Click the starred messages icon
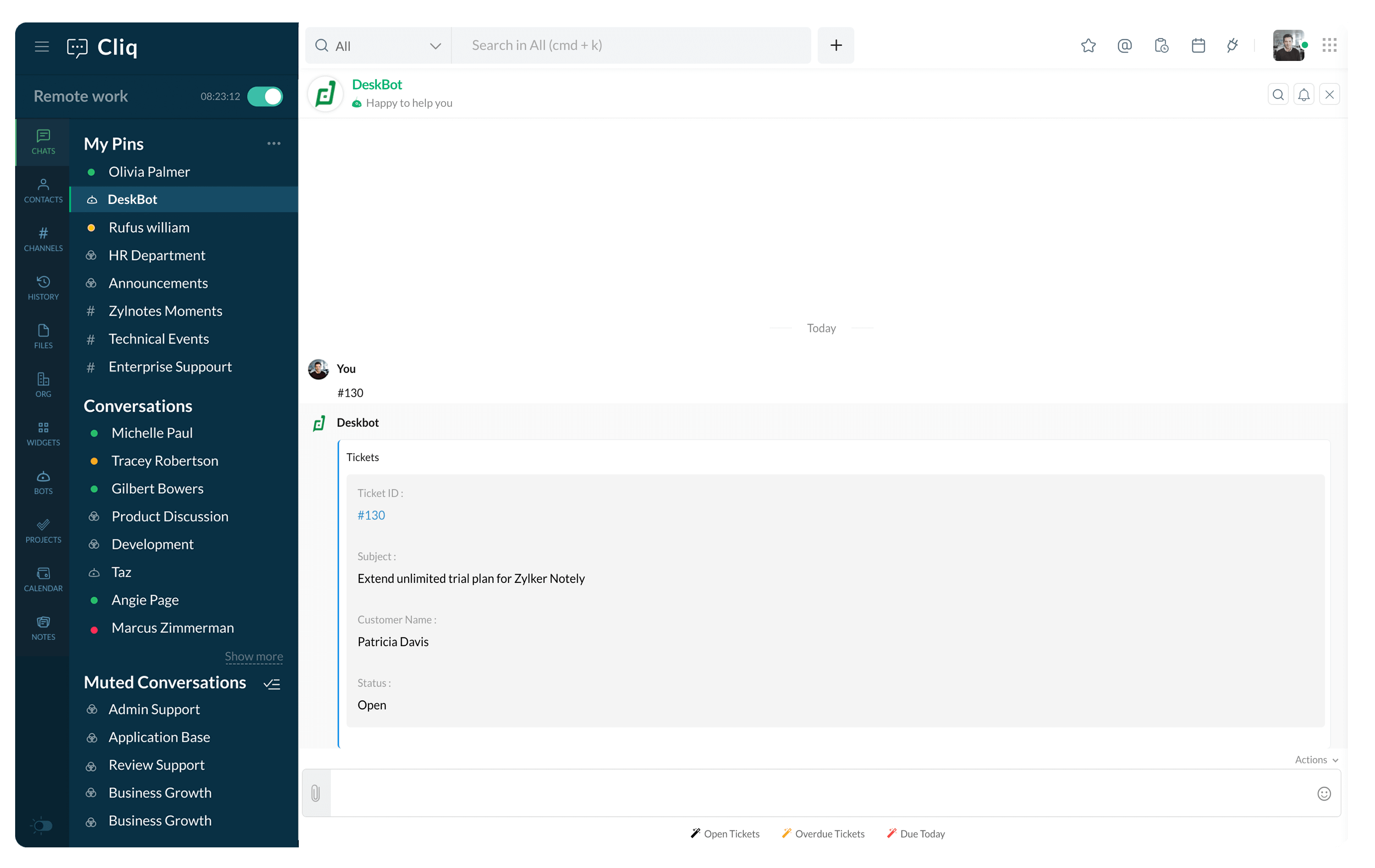1375x868 pixels. tap(1089, 46)
